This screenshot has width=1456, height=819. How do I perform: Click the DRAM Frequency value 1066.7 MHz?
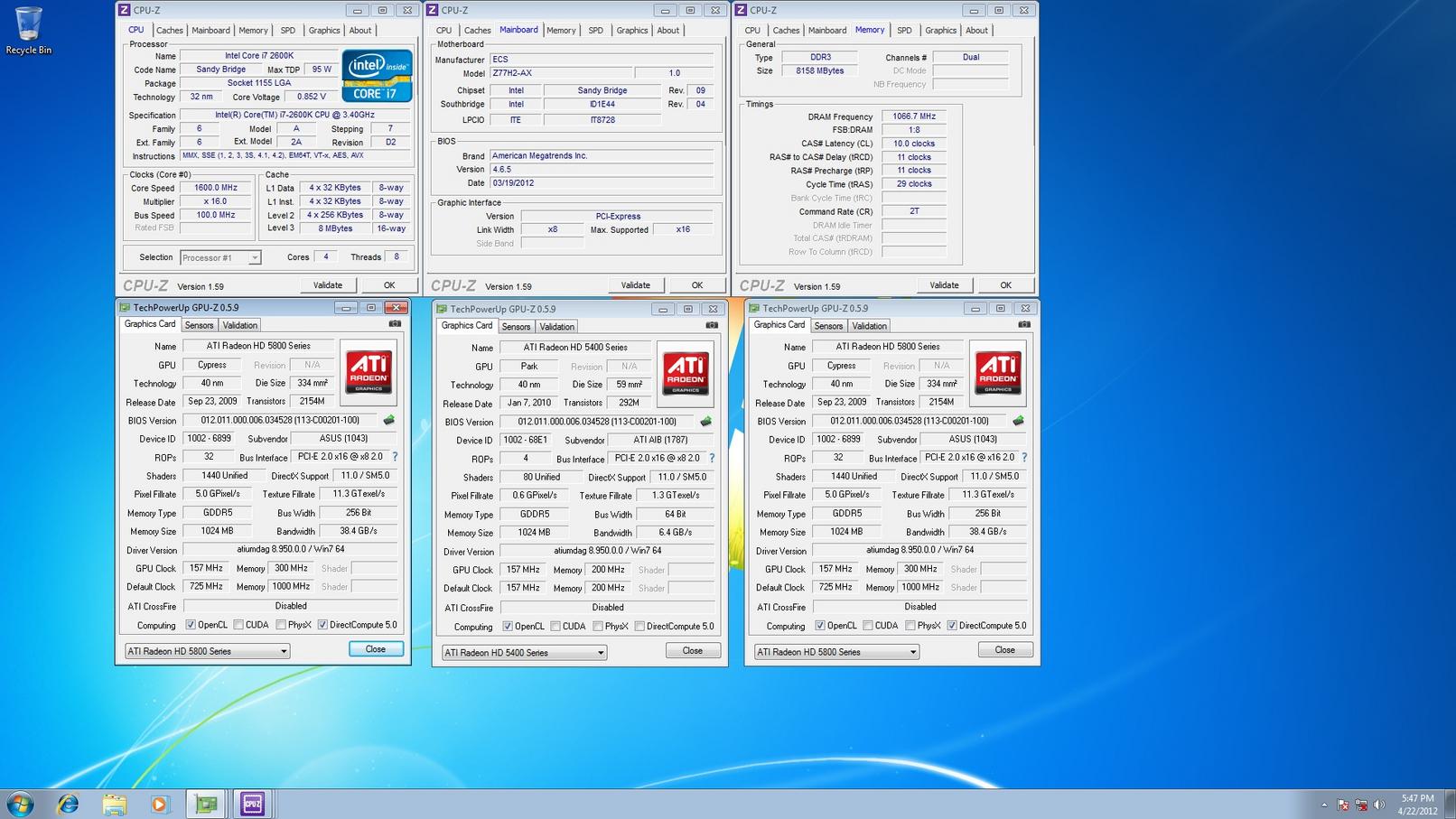coord(914,116)
